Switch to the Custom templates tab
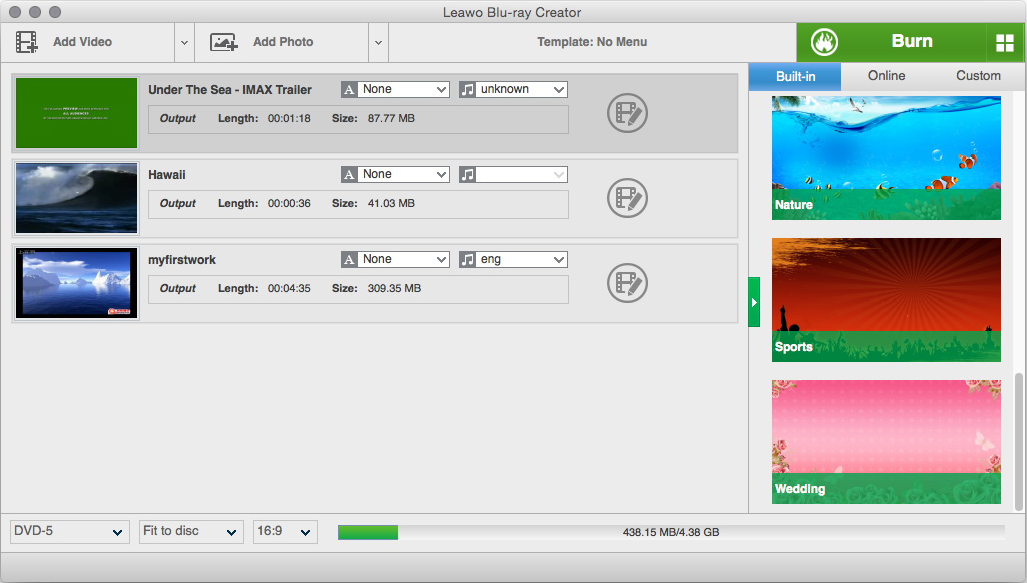The image size is (1027, 583). pyautogui.click(x=978, y=76)
